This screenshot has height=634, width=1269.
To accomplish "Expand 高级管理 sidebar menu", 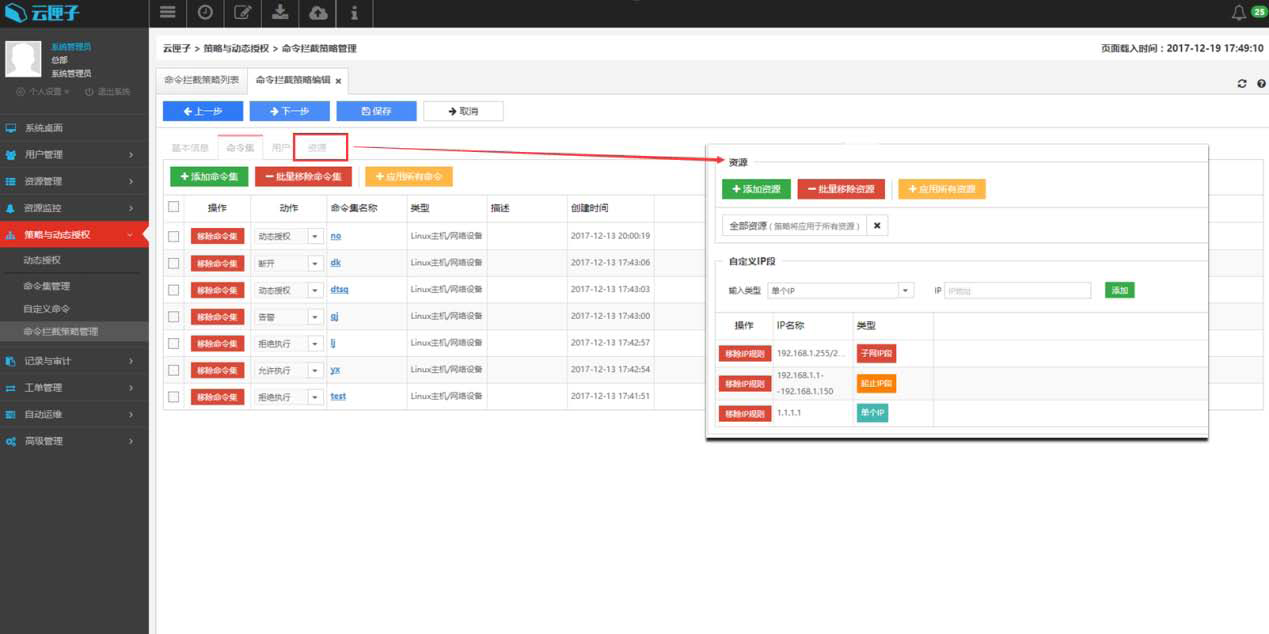I will click(74, 441).
